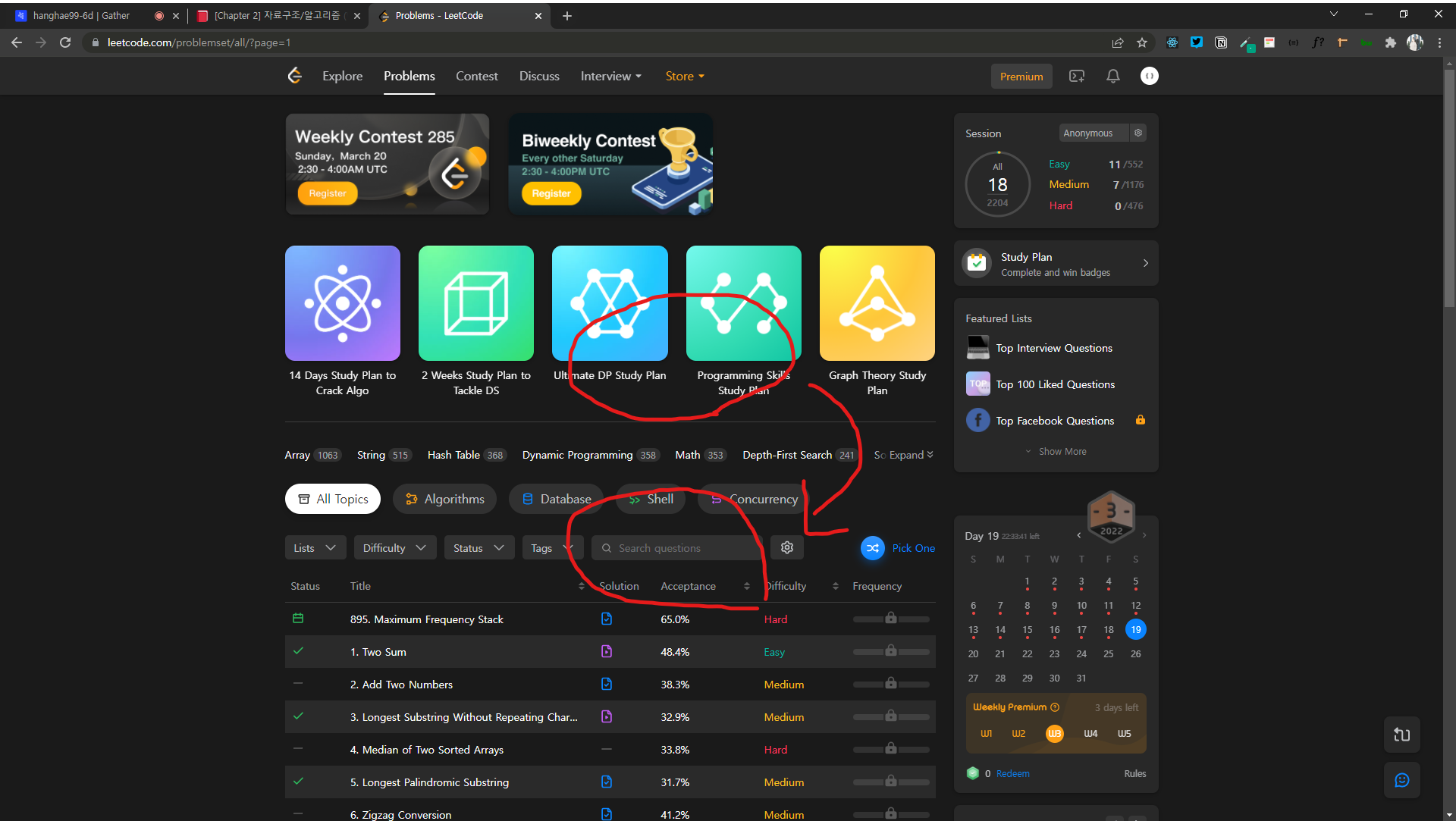Screen dimensions: 1456x821
Task: Register for Weekly Contest 285
Action: (x=328, y=193)
